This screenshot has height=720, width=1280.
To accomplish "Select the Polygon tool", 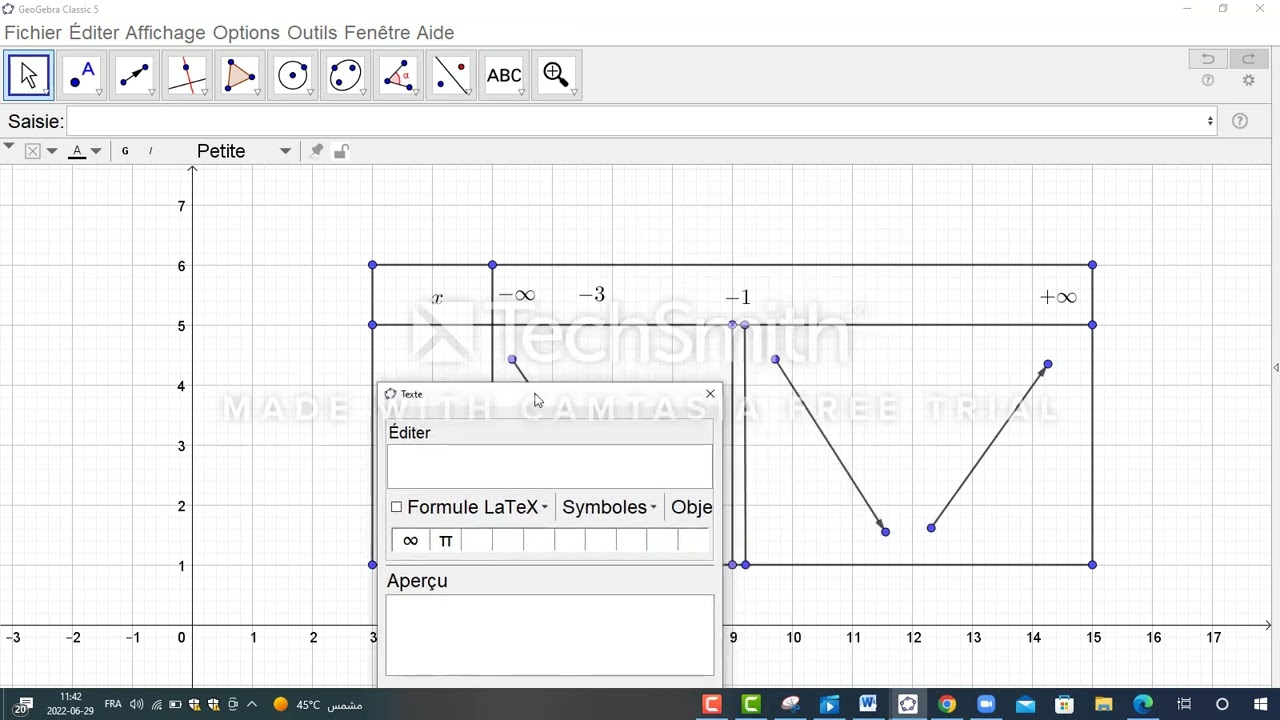I will (240, 75).
